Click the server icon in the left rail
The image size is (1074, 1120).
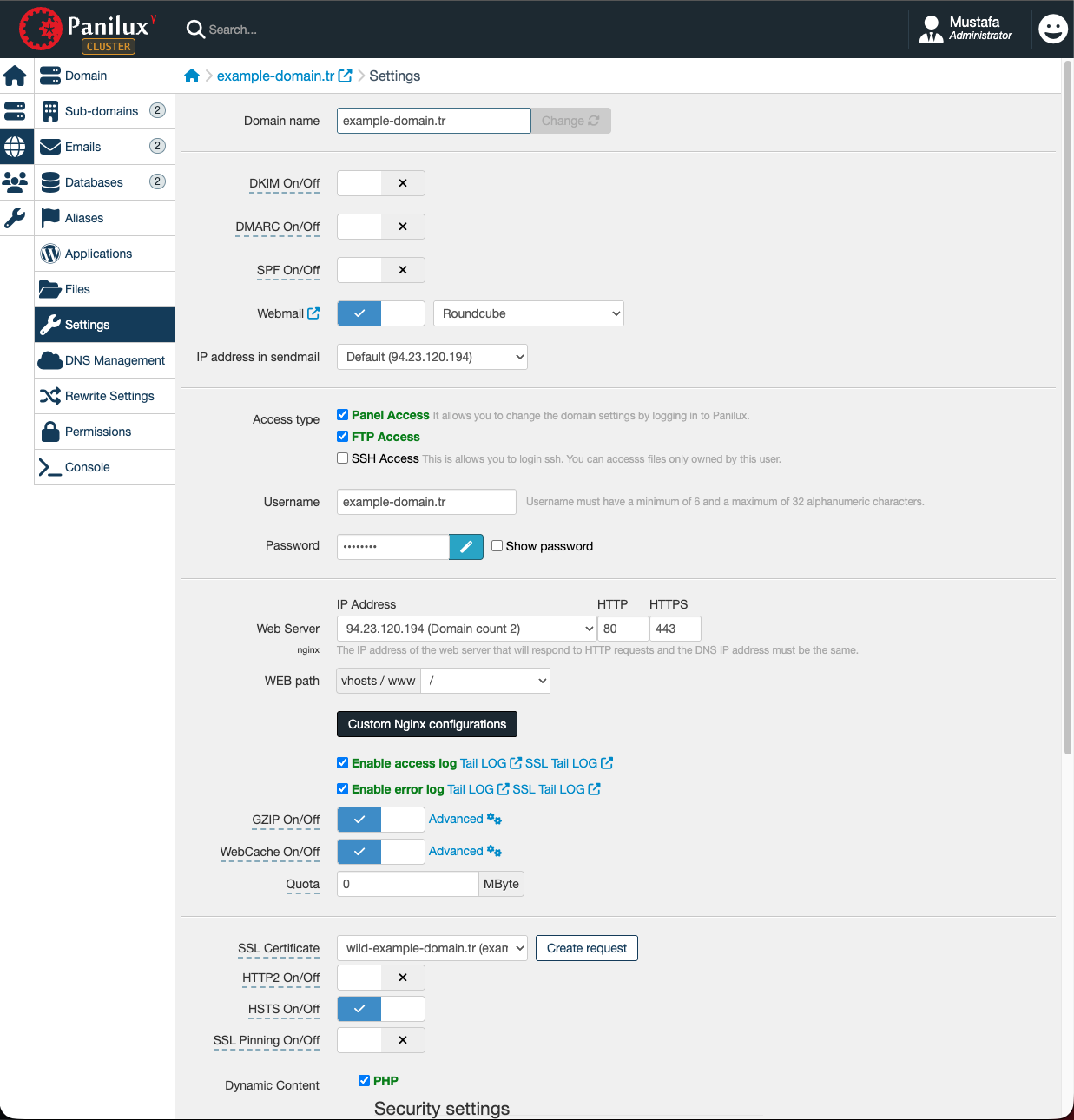[16, 111]
